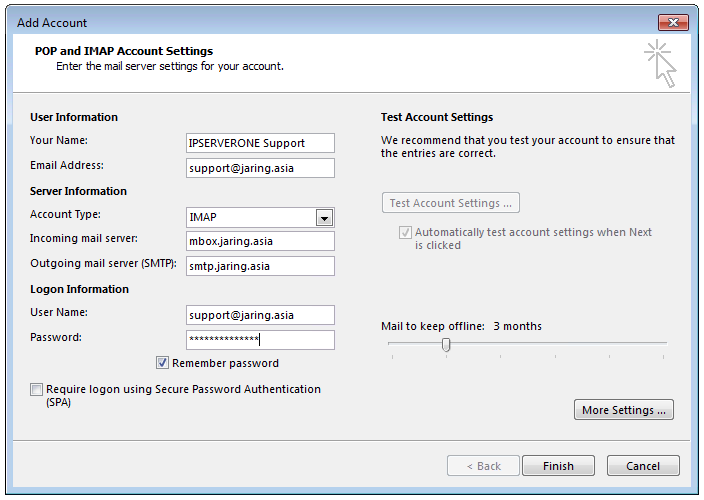Close the Add Account dialog

pos(673,22)
